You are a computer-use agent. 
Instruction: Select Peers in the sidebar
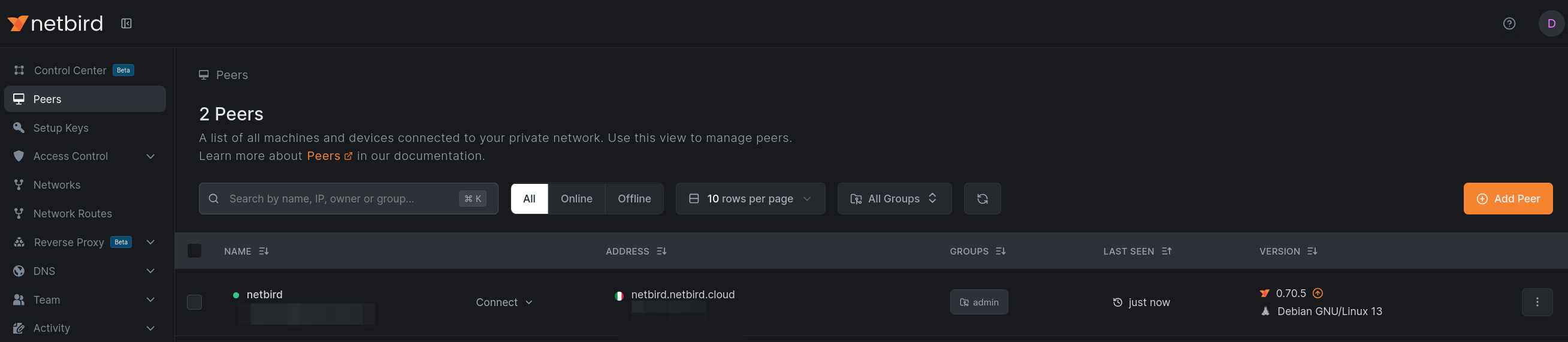pyautogui.click(x=84, y=99)
